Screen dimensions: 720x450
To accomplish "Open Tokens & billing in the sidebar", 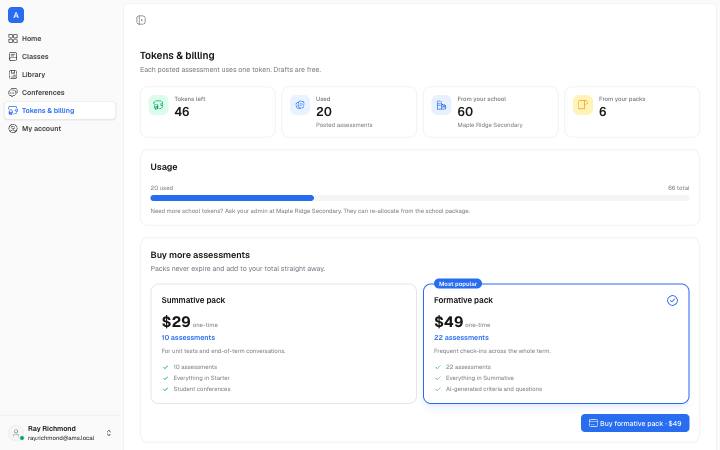I will tap(60, 111).
